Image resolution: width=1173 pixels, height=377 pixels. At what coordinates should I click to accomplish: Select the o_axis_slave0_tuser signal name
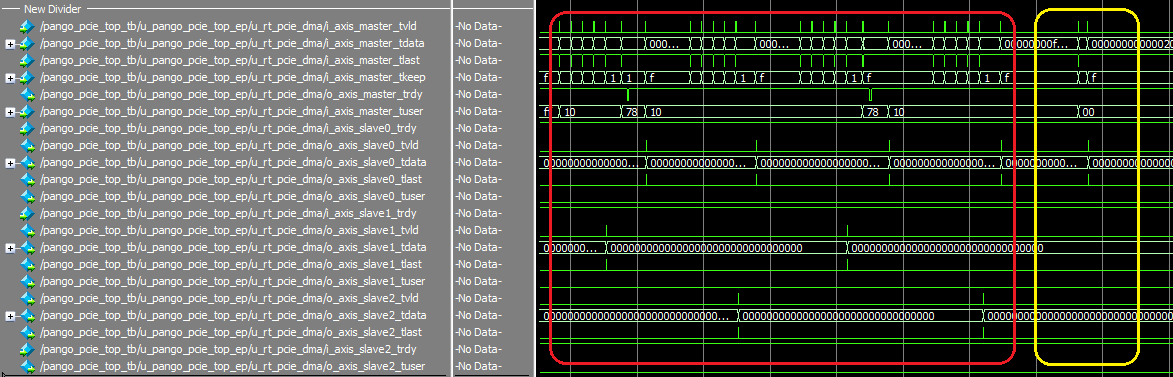[x=232, y=196]
